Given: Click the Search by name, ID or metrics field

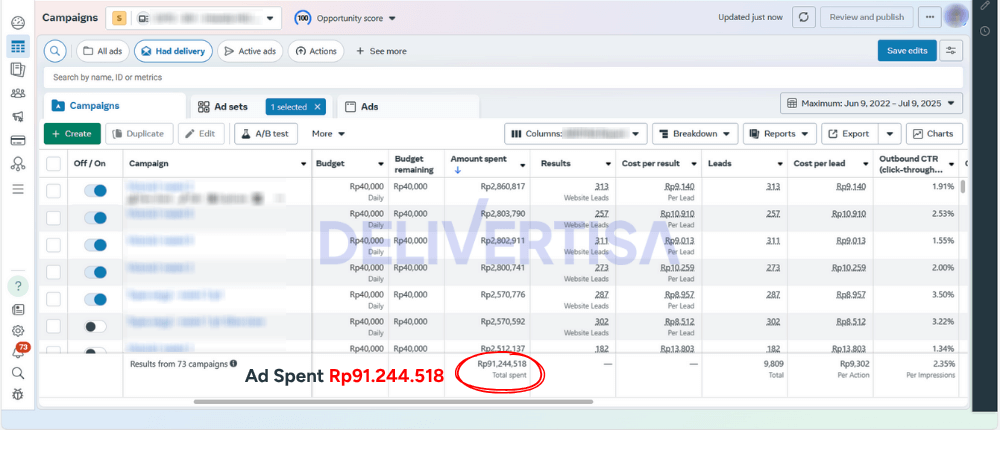Looking at the screenshot, I should [x=503, y=77].
